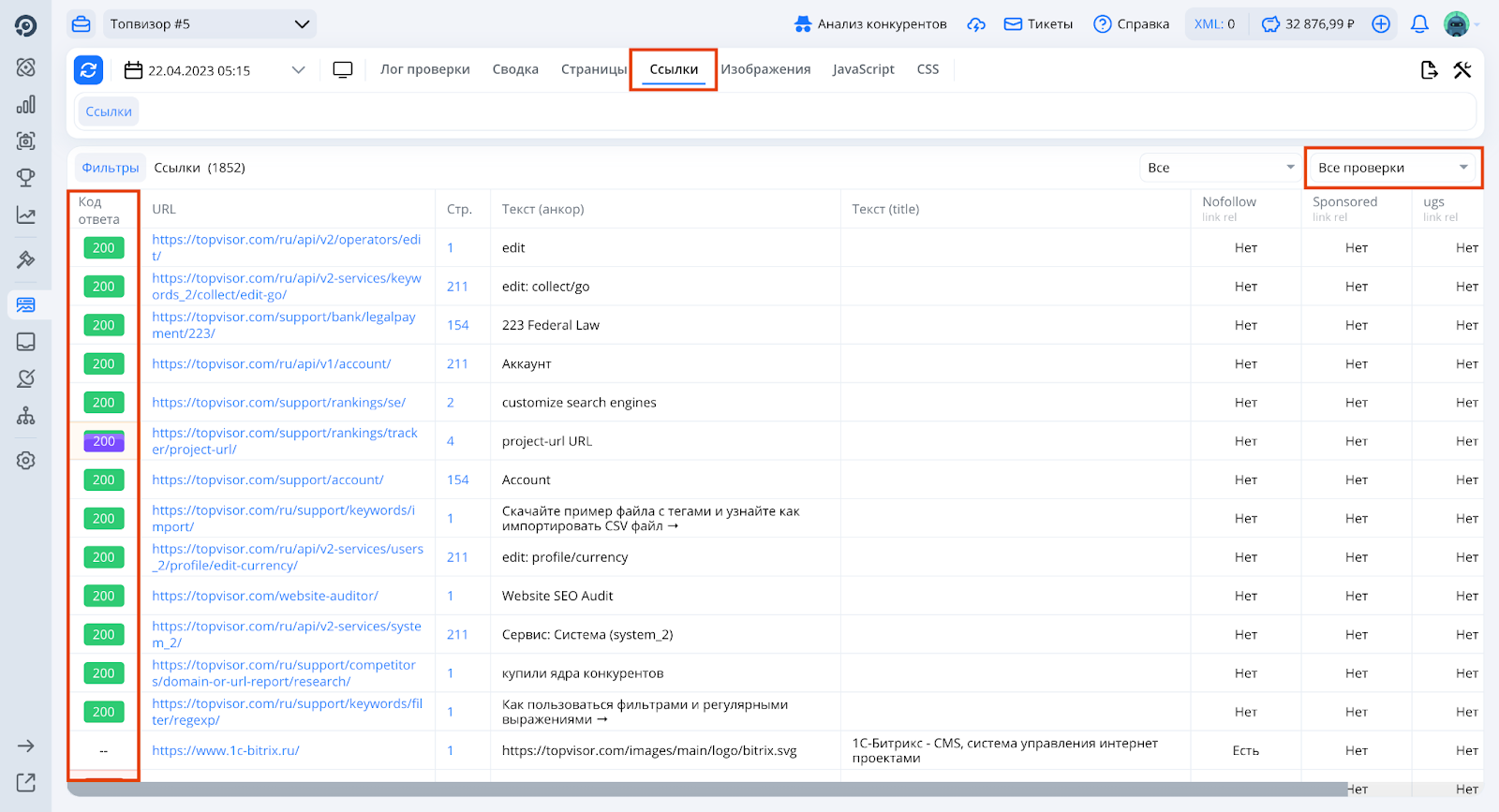Screen dimensions: 1499x812
Task: Click the export file icon
Action: tap(1429, 69)
